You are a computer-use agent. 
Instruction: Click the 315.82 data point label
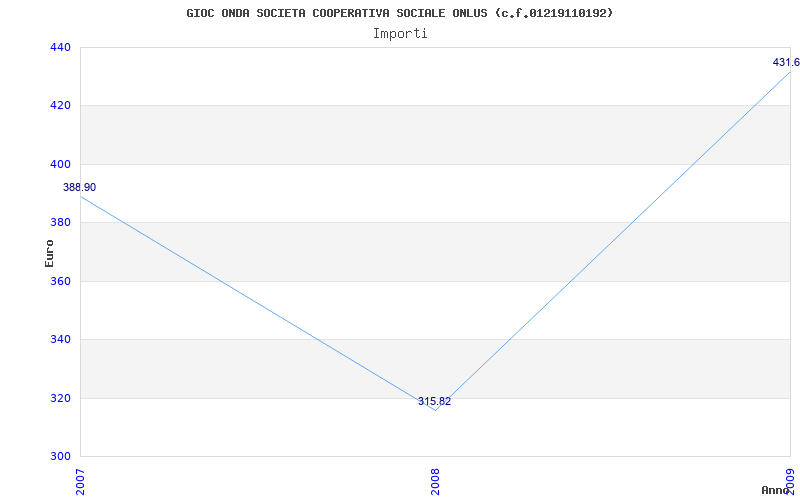pos(434,401)
